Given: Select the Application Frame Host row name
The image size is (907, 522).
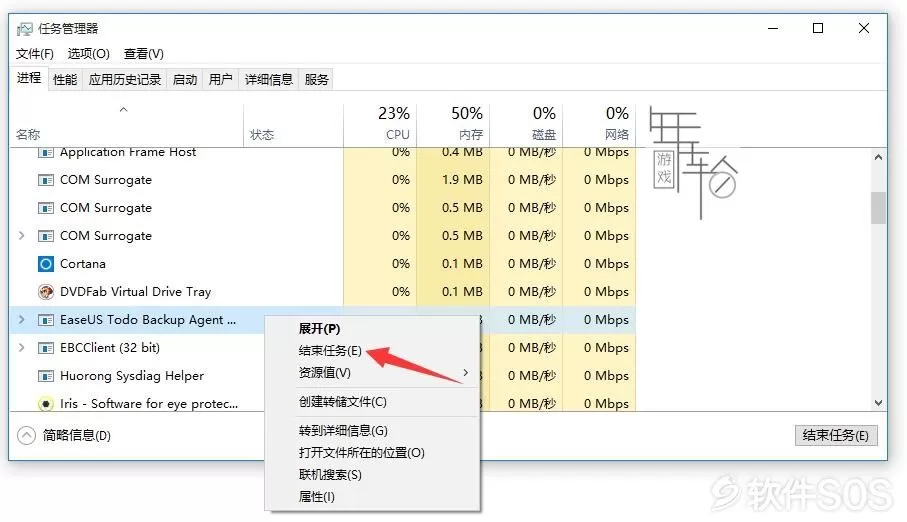Looking at the screenshot, I should pyautogui.click(x=128, y=152).
